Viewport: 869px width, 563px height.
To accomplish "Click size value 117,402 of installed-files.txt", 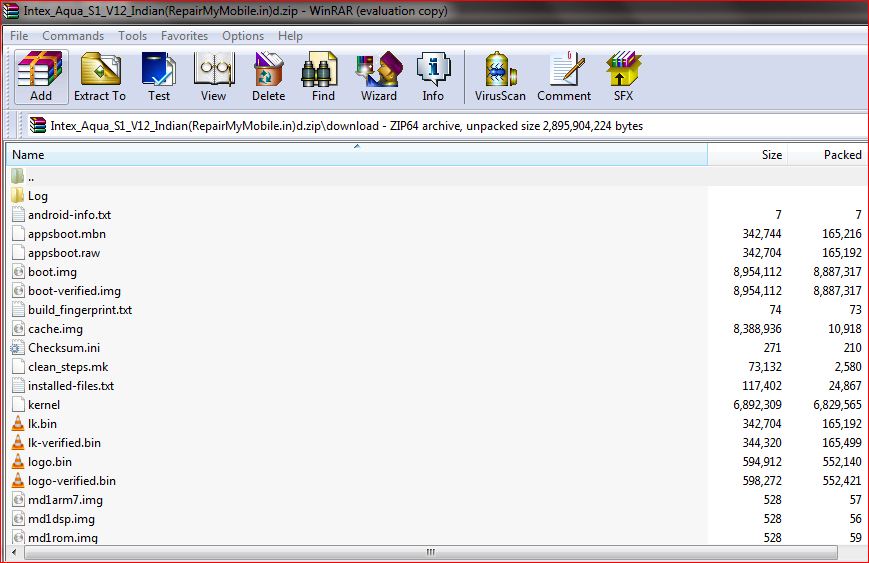I will click(x=761, y=386).
